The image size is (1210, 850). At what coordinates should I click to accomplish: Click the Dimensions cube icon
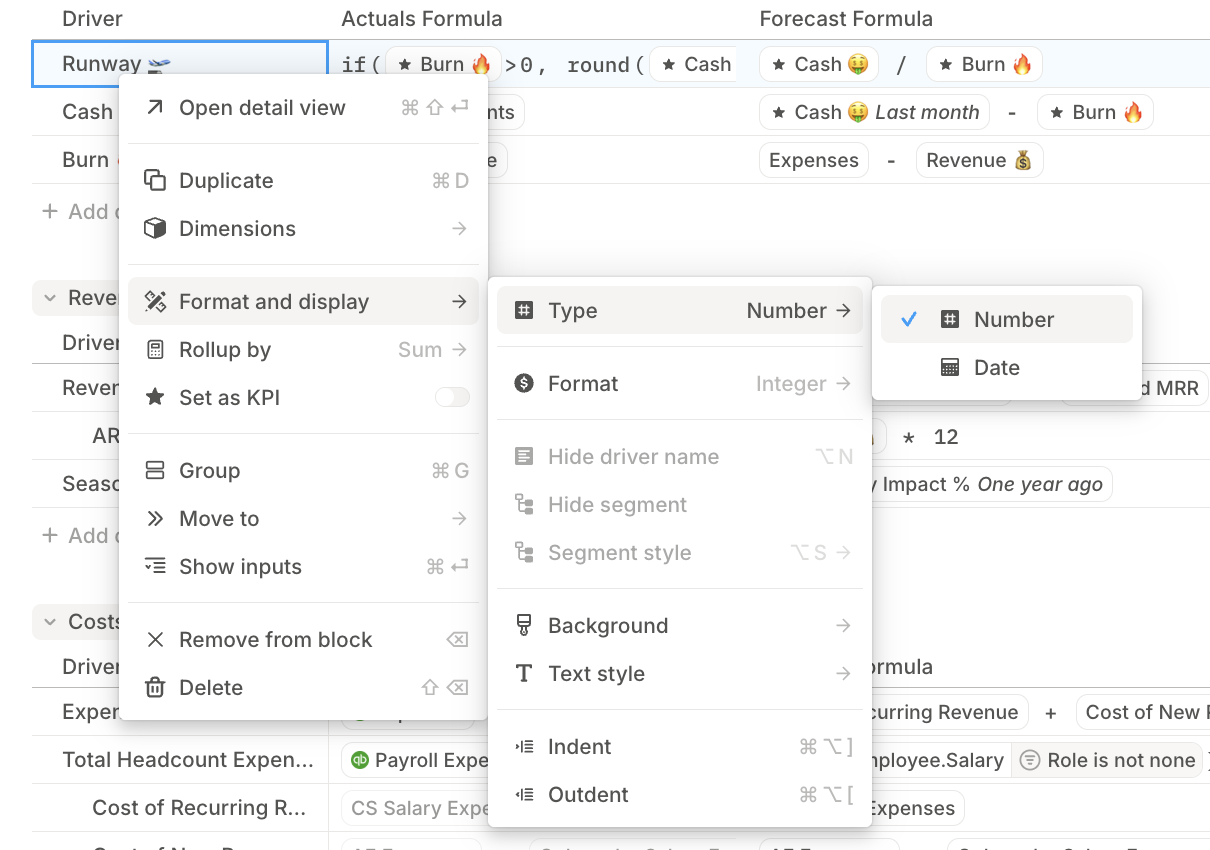click(x=155, y=229)
